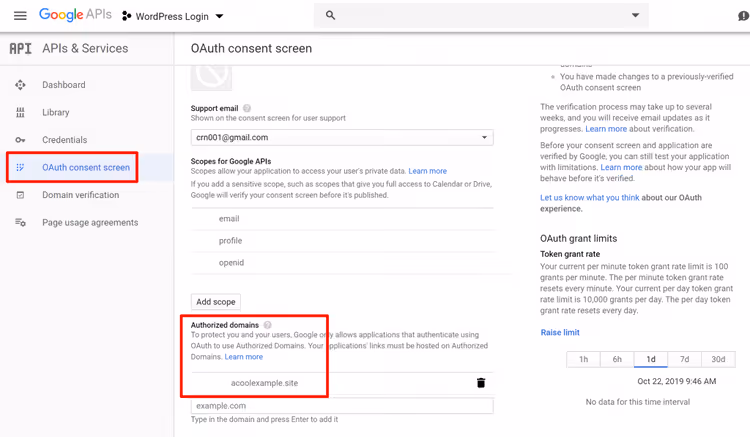This screenshot has height=437, width=750.
Task: Click the API logo in the sidebar
Action: (21, 48)
